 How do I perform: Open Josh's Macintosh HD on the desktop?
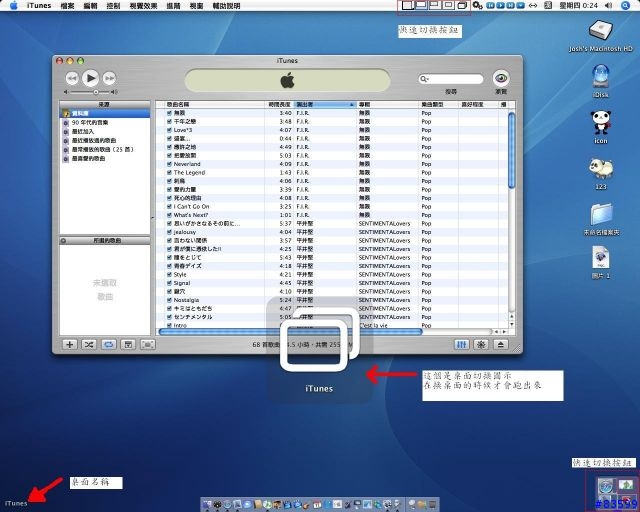(600, 36)
